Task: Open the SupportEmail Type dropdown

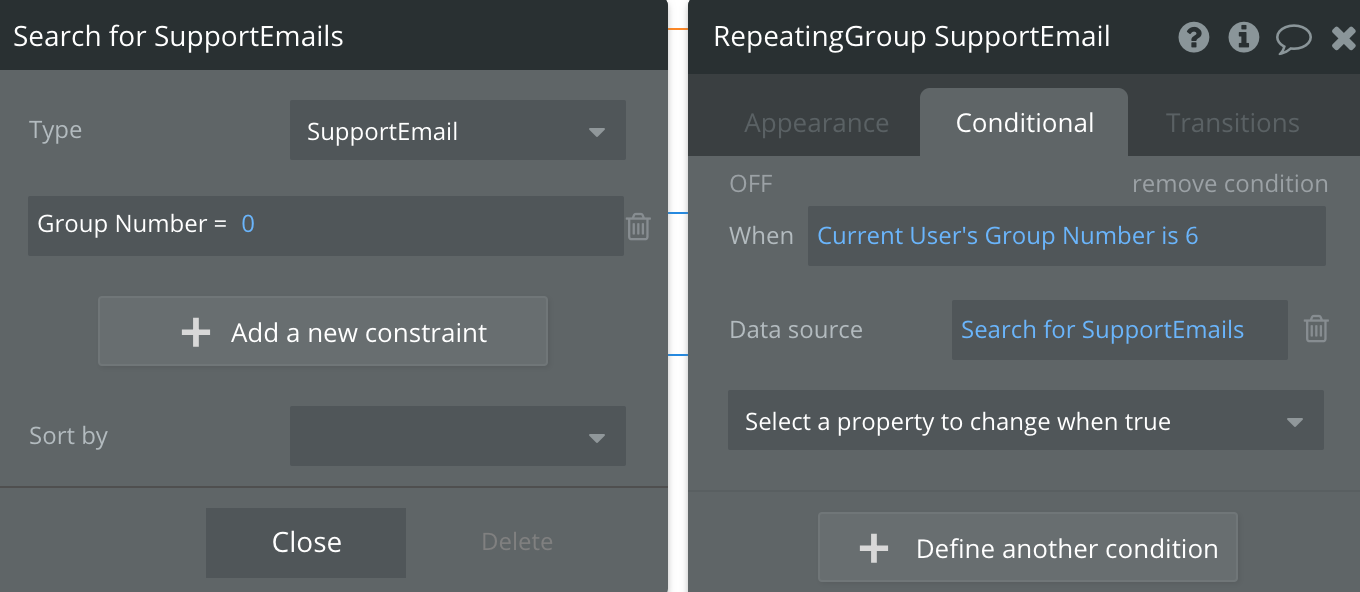Action: click(x=457, y=131)
